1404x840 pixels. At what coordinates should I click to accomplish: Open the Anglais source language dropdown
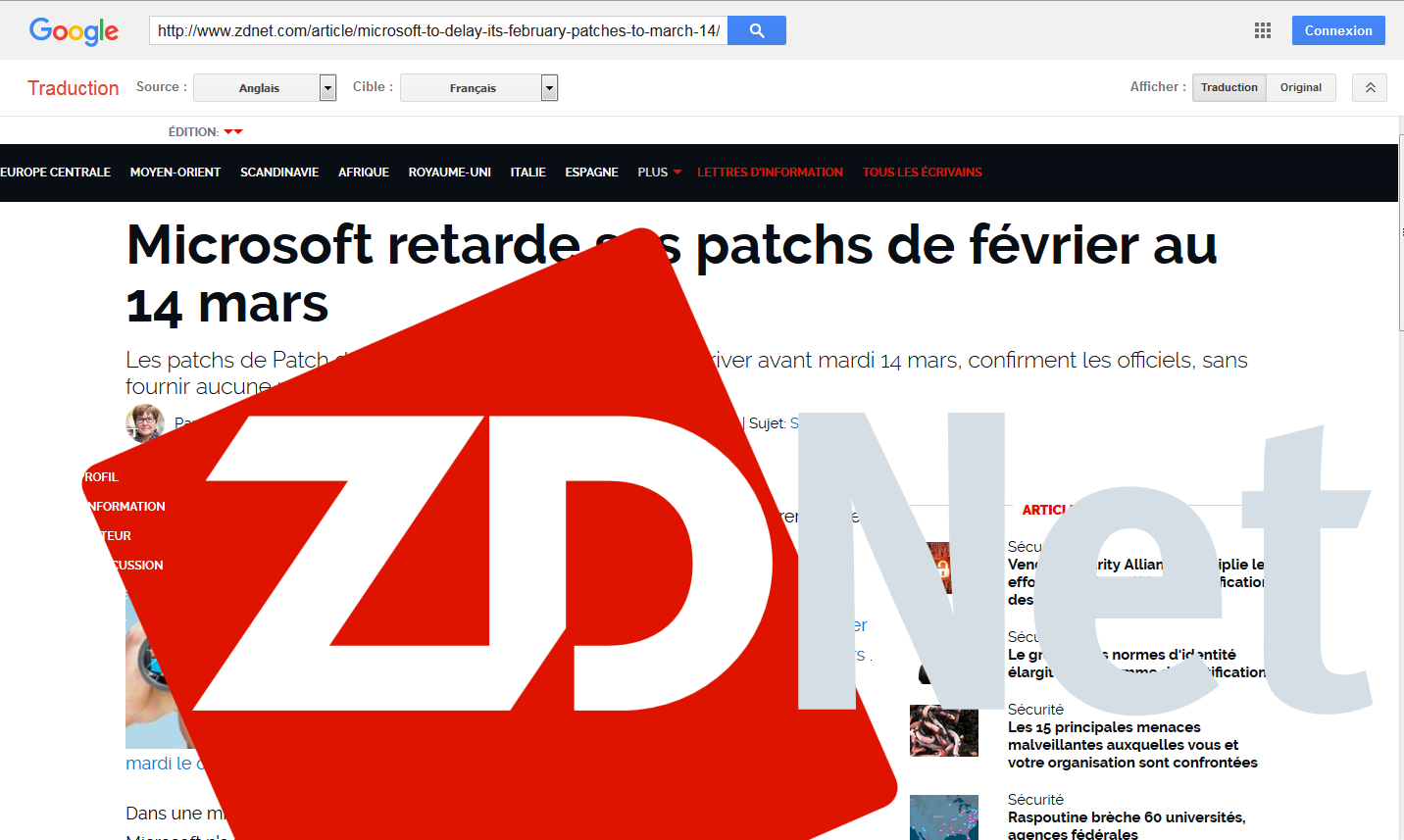(x=265, y=88)
